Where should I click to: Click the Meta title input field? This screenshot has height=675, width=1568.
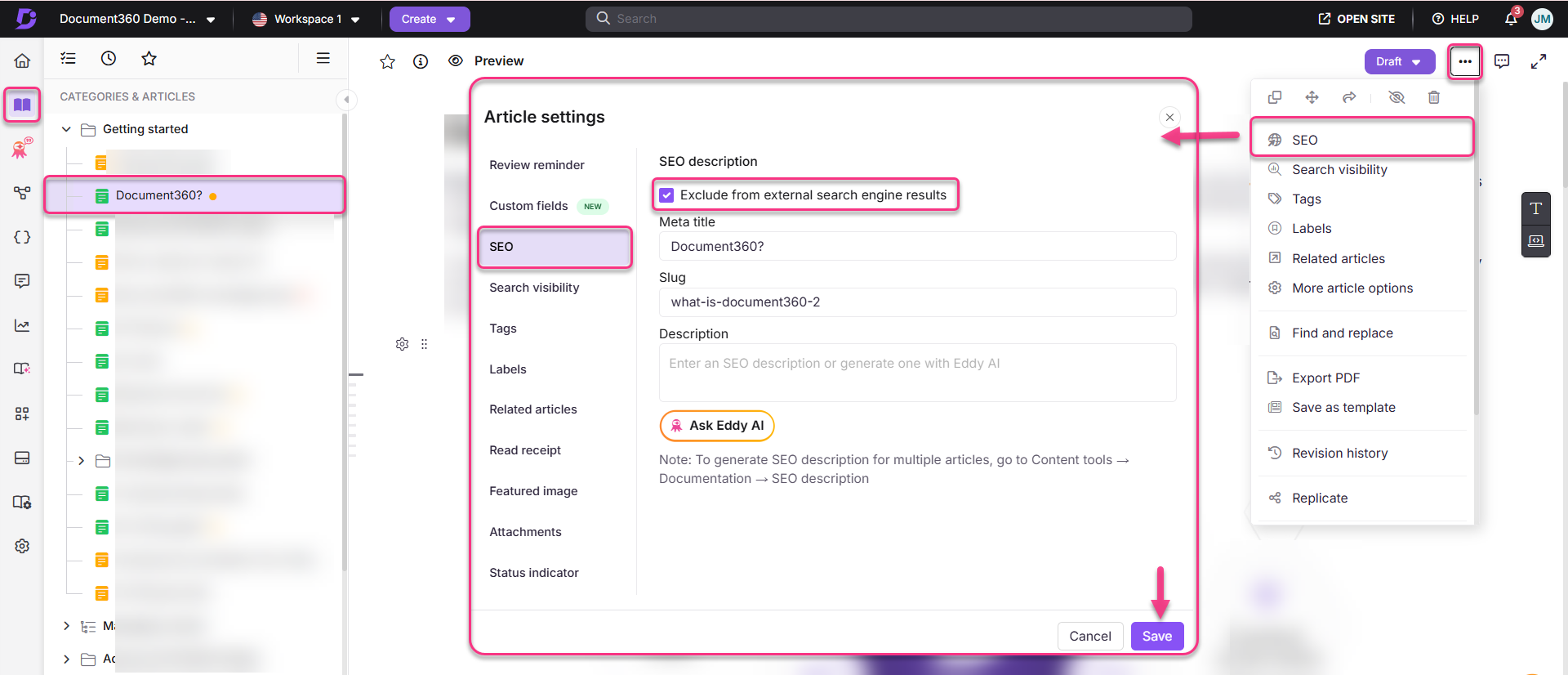point(917,246)
